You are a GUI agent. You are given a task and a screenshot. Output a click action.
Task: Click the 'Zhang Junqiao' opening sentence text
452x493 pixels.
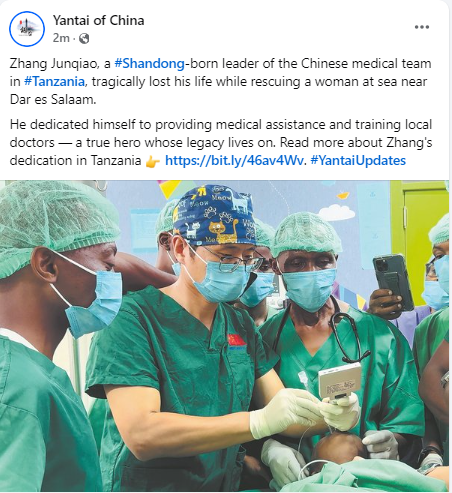[220, 81]
